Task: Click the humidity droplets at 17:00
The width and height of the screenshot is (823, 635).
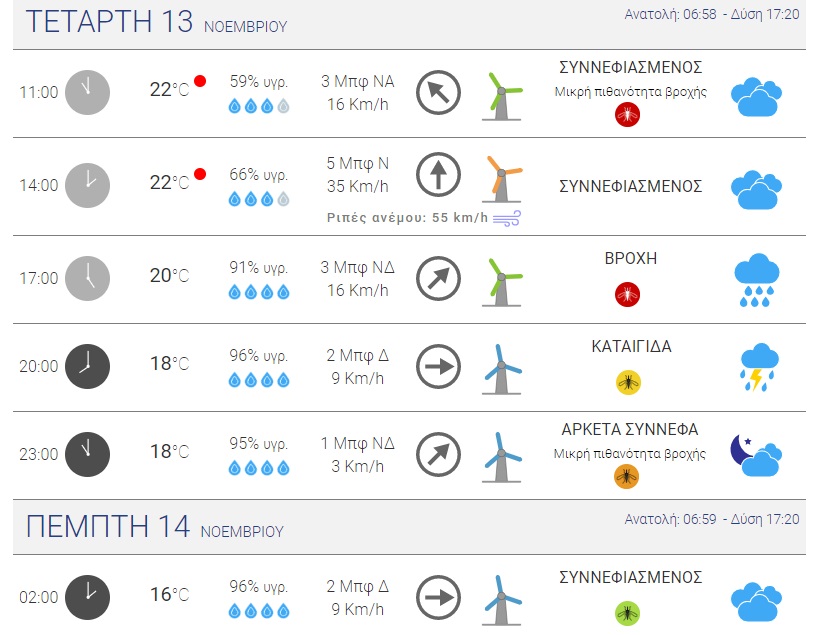Action: pos(259,293)
